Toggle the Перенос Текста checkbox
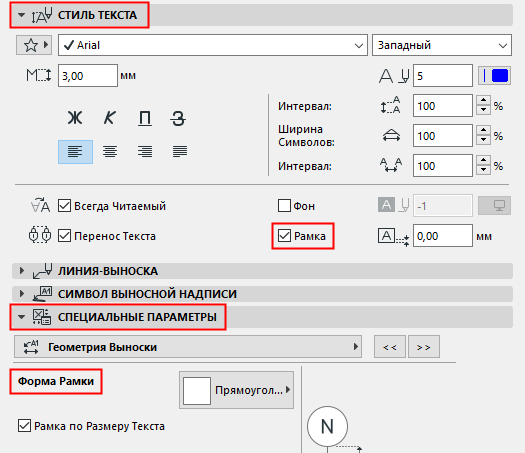Screen dimensions: 525x453 (64, 236)
